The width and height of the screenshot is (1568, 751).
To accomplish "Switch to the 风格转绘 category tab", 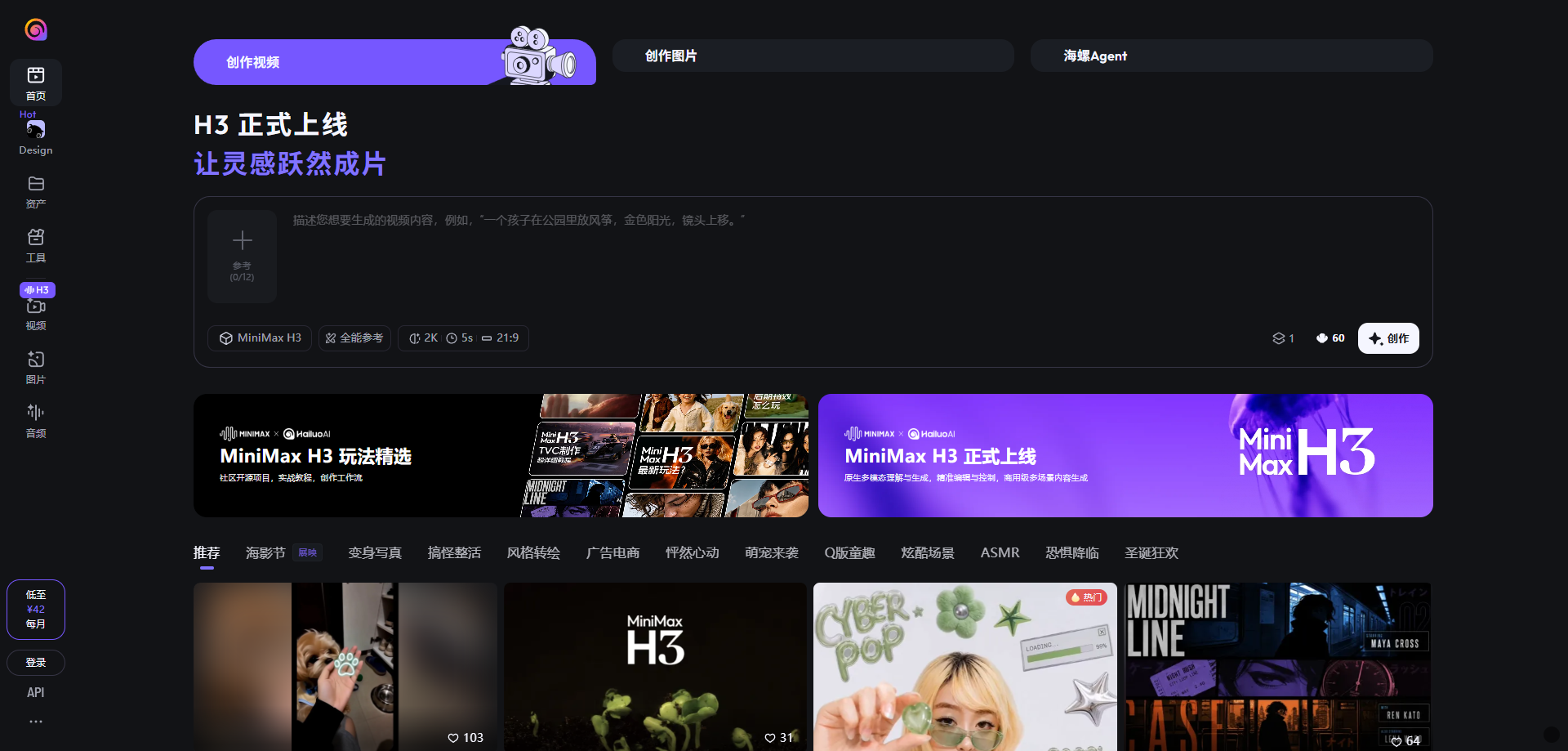I will click(x=533, y=553).
